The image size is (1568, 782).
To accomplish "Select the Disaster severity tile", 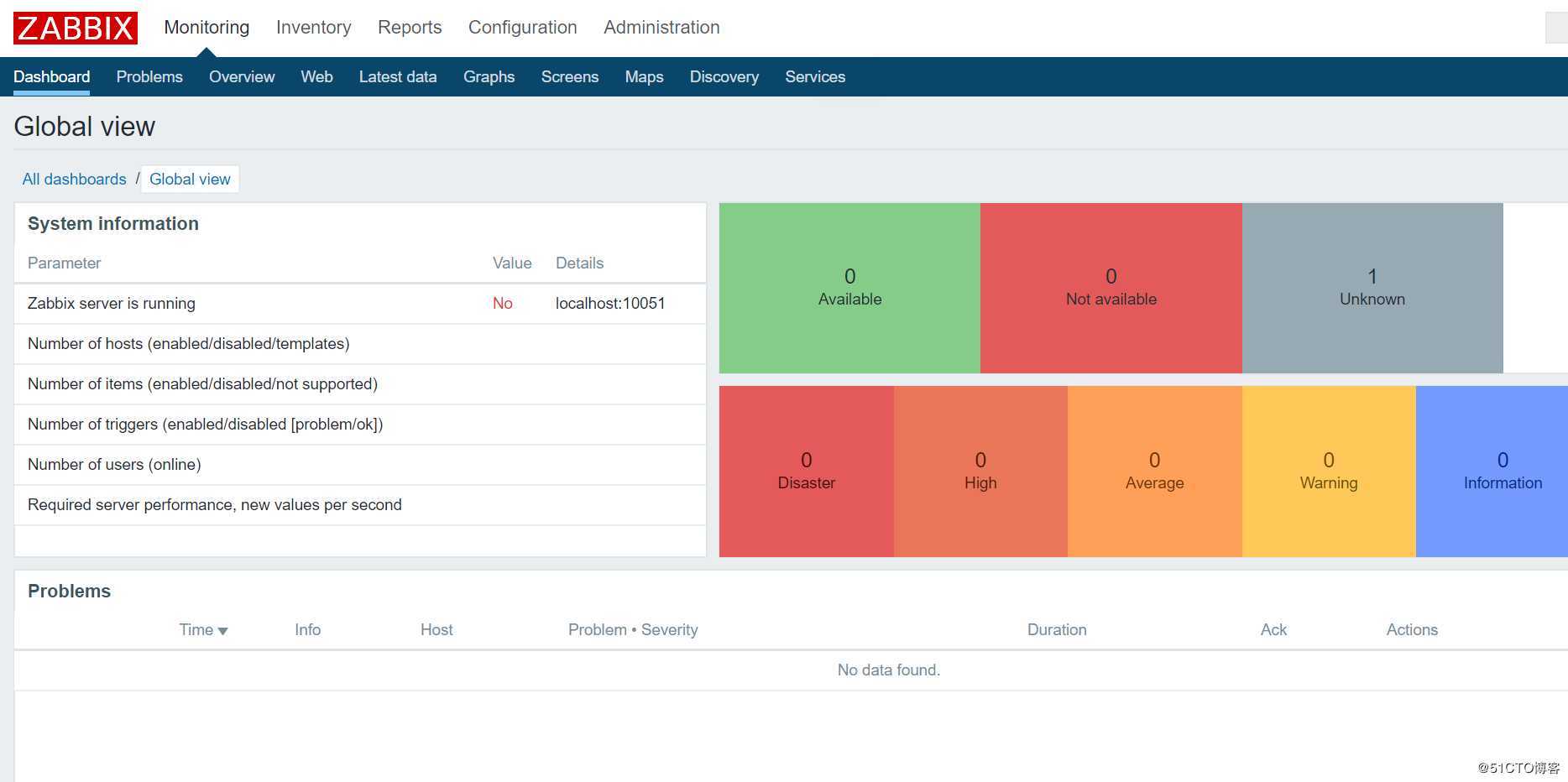I will [807, 472].
